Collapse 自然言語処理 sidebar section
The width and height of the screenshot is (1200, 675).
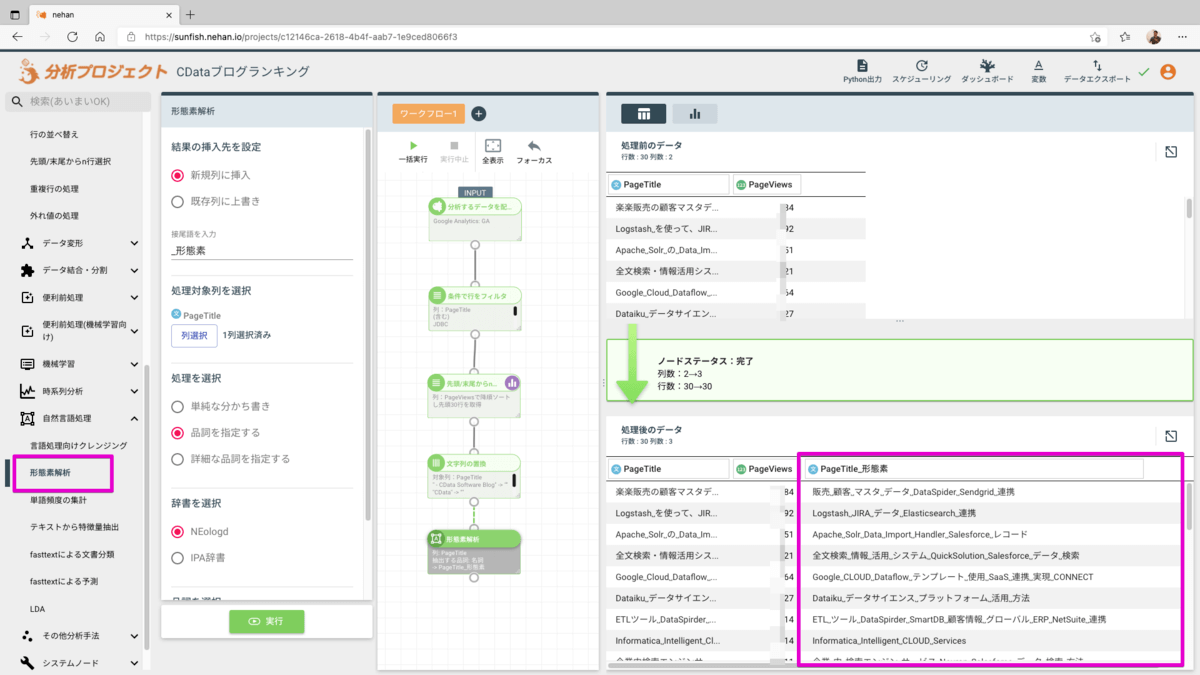point(135,418)
